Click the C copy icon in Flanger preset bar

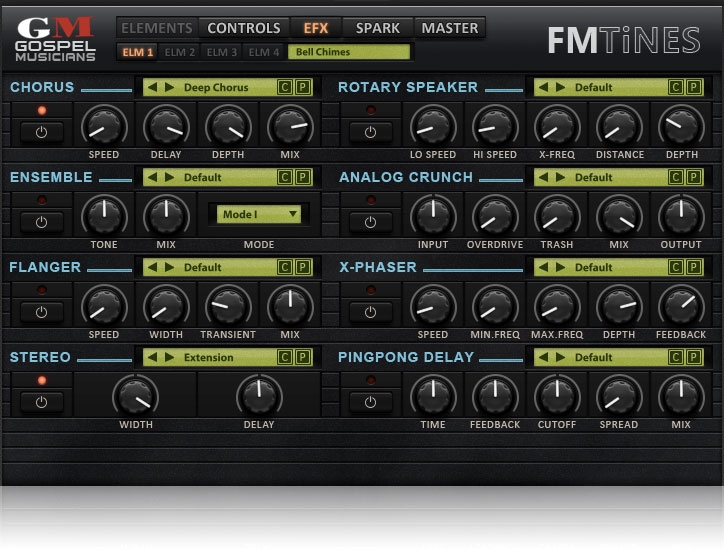(x=284, y=267)
